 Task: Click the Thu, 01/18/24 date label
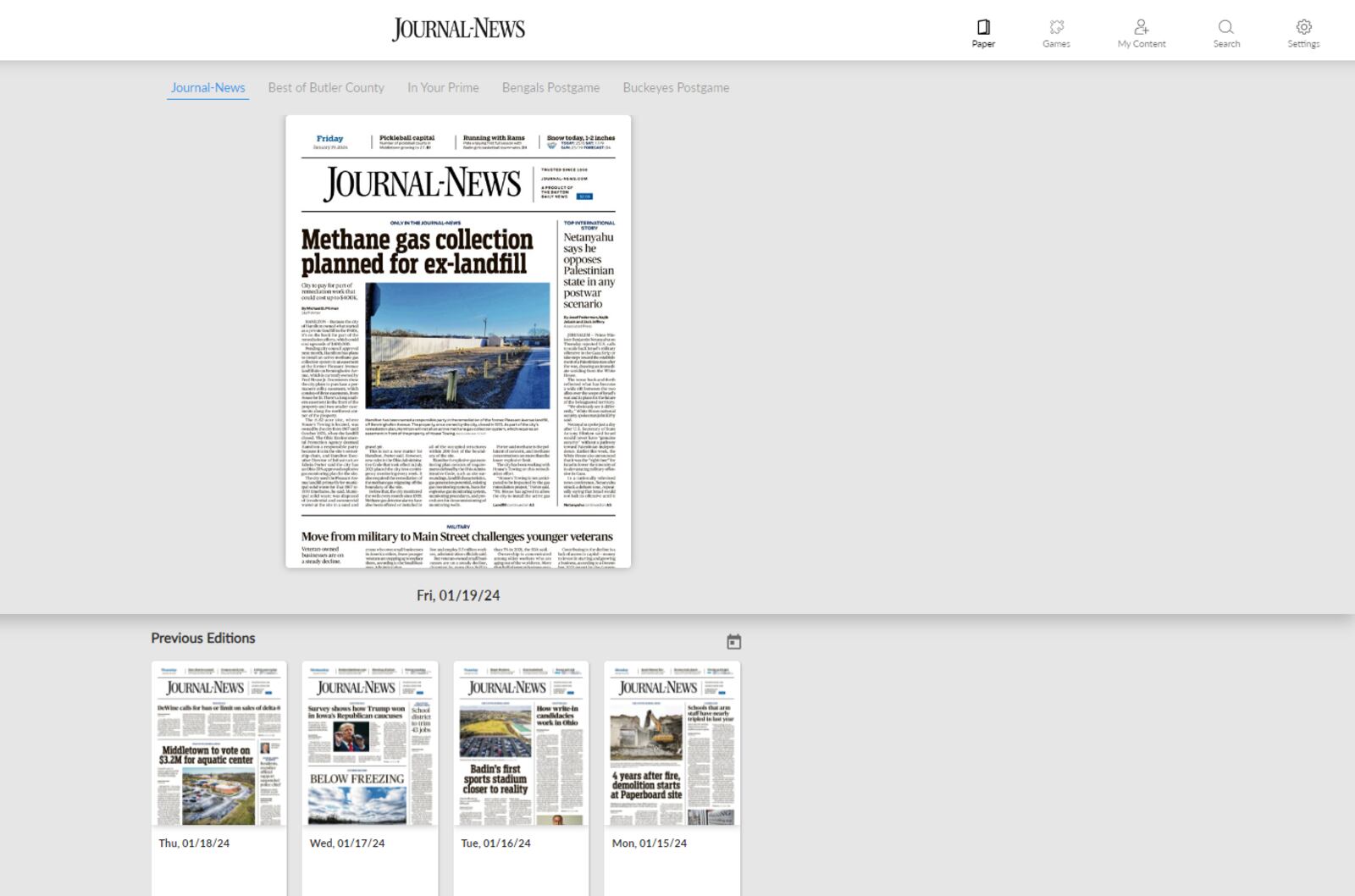tap(194, 843)
